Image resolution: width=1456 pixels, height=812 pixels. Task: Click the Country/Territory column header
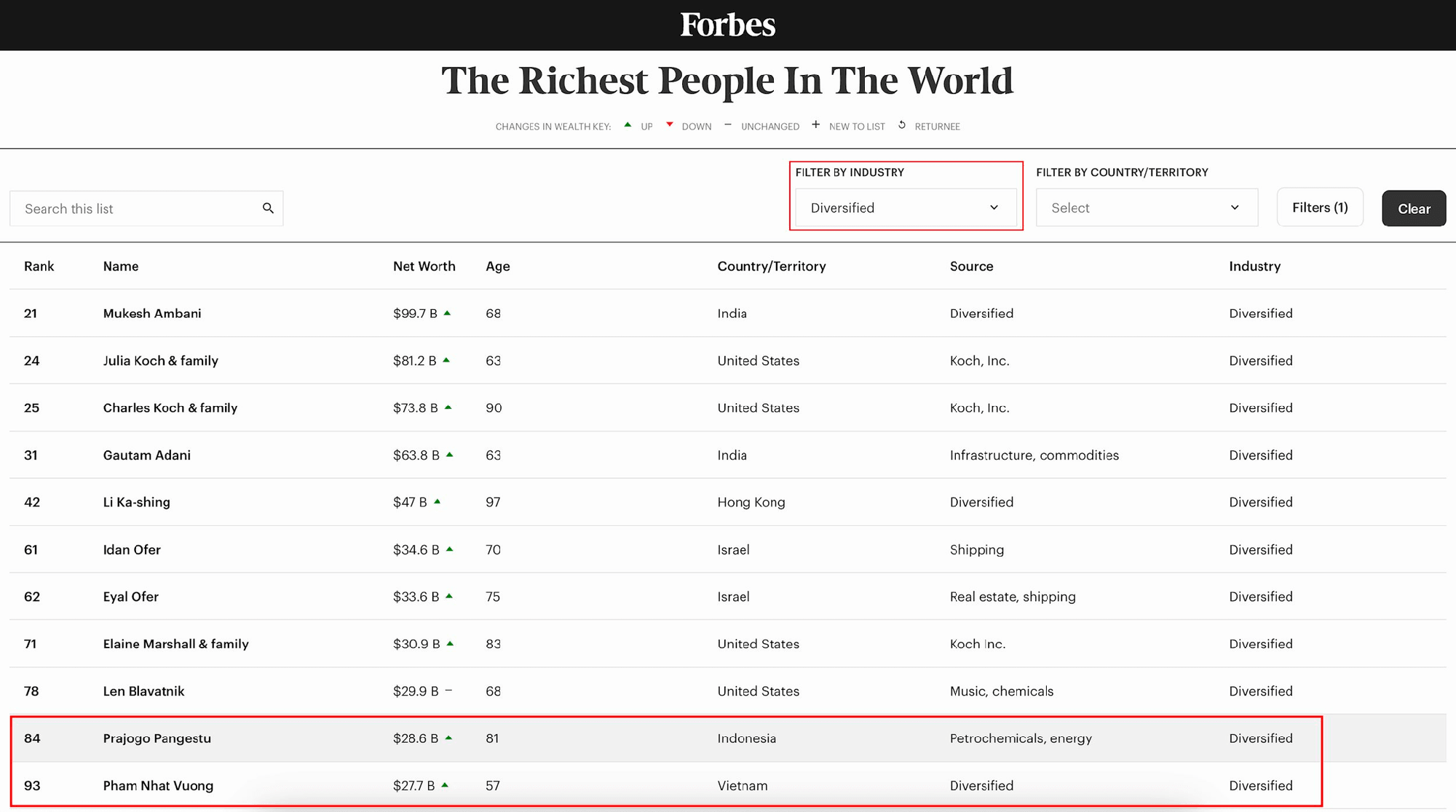pos(772,266)
